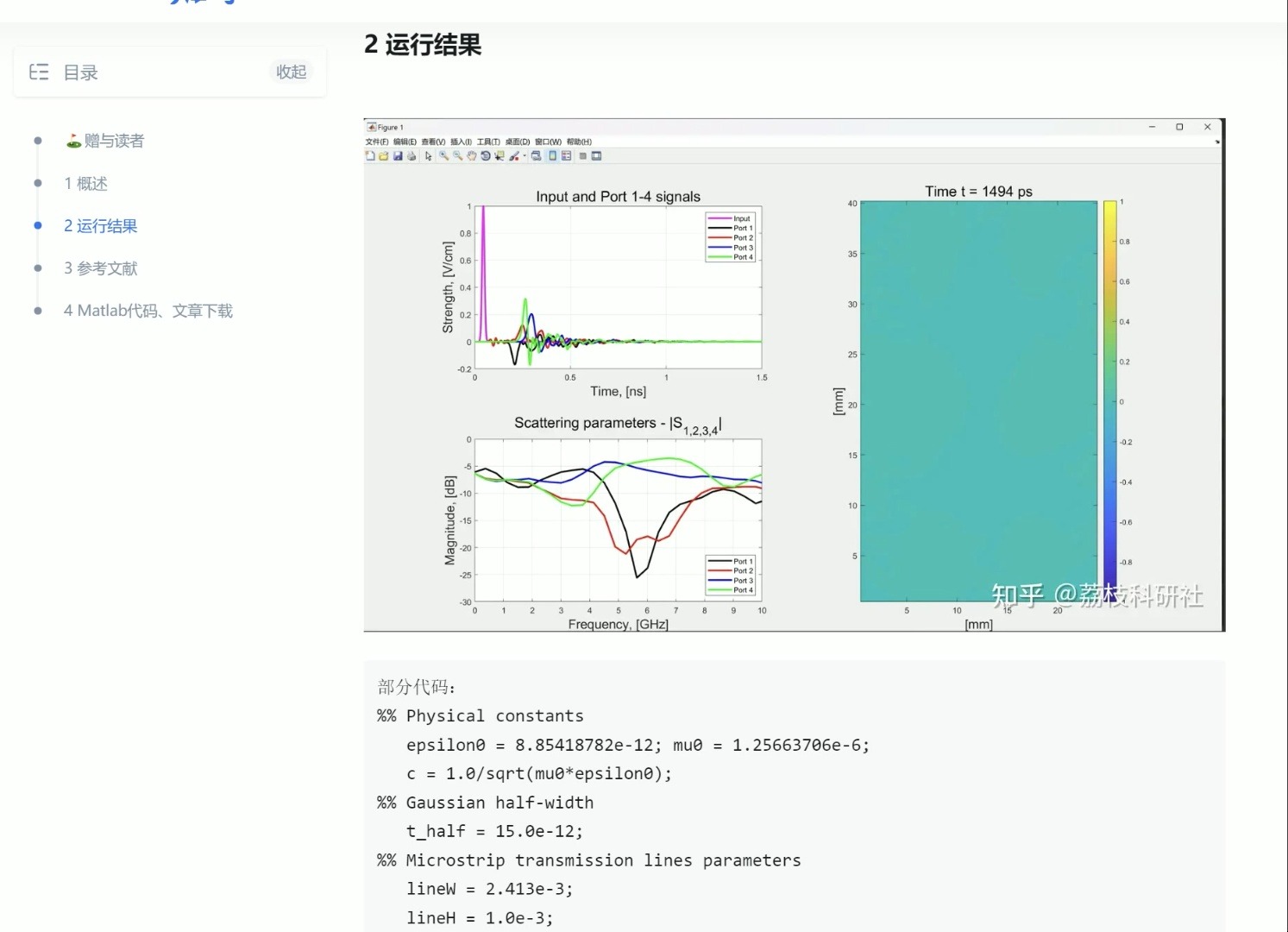This screenshot has width=1288, height=932.
Task: Click the signals plot legend box
Action: 731,237
